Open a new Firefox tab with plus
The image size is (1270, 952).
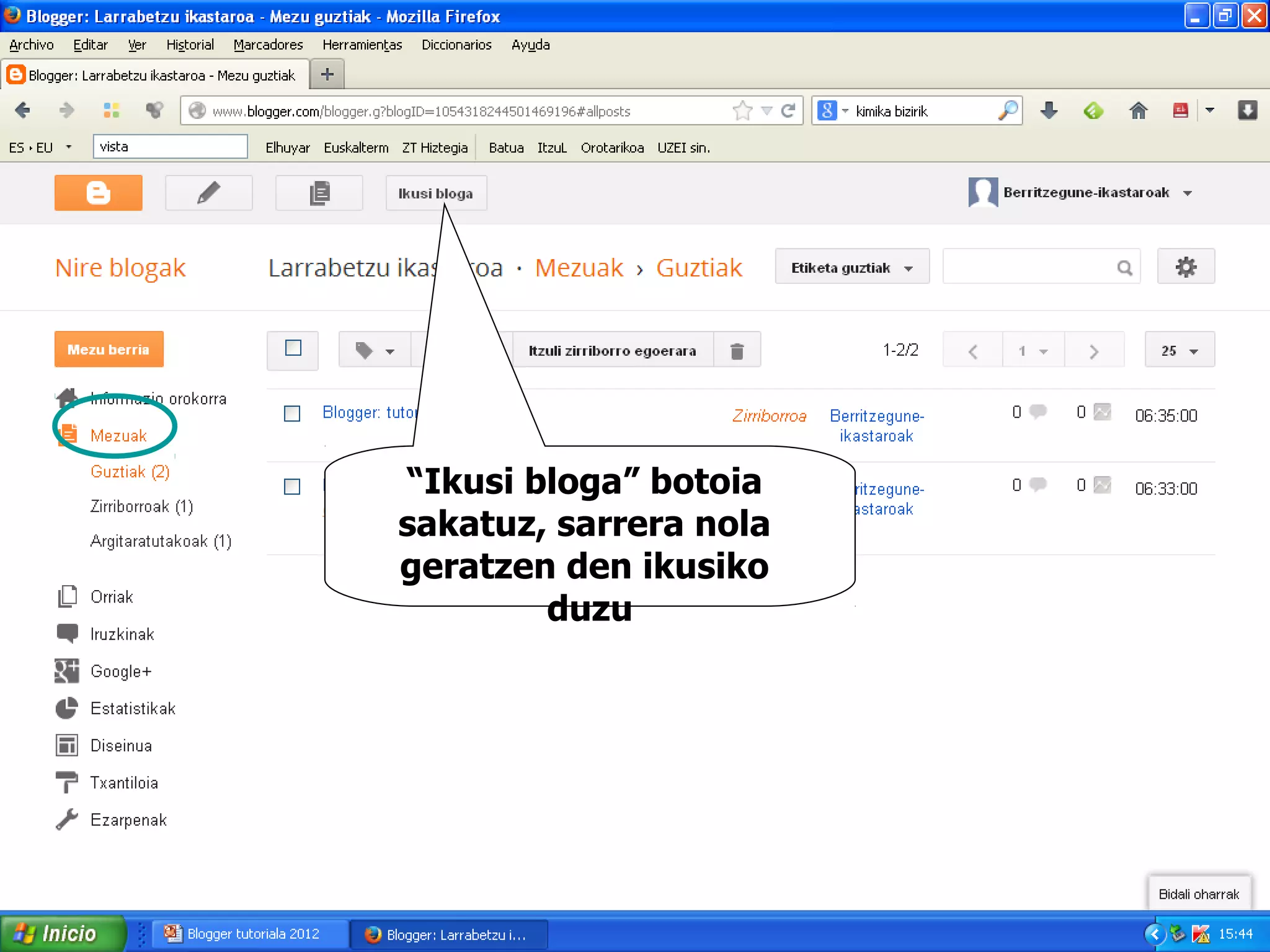point(327,75)
